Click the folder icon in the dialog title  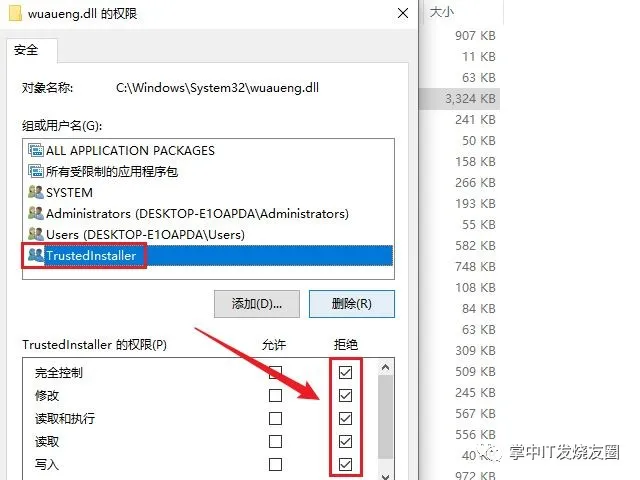(x=15, y=13)
